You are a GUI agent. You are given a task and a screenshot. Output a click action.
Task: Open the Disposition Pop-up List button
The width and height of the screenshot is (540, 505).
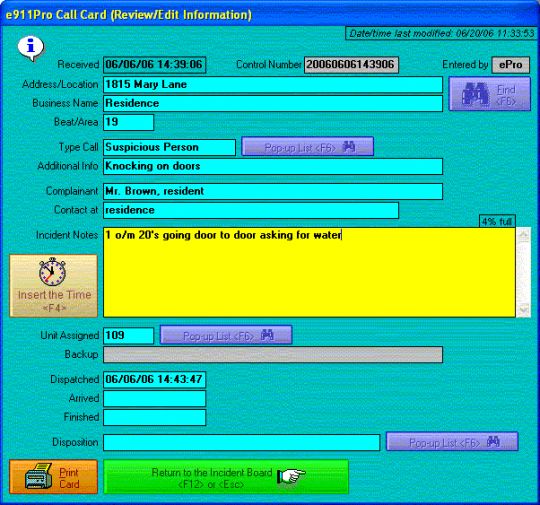tap(452, 442)
